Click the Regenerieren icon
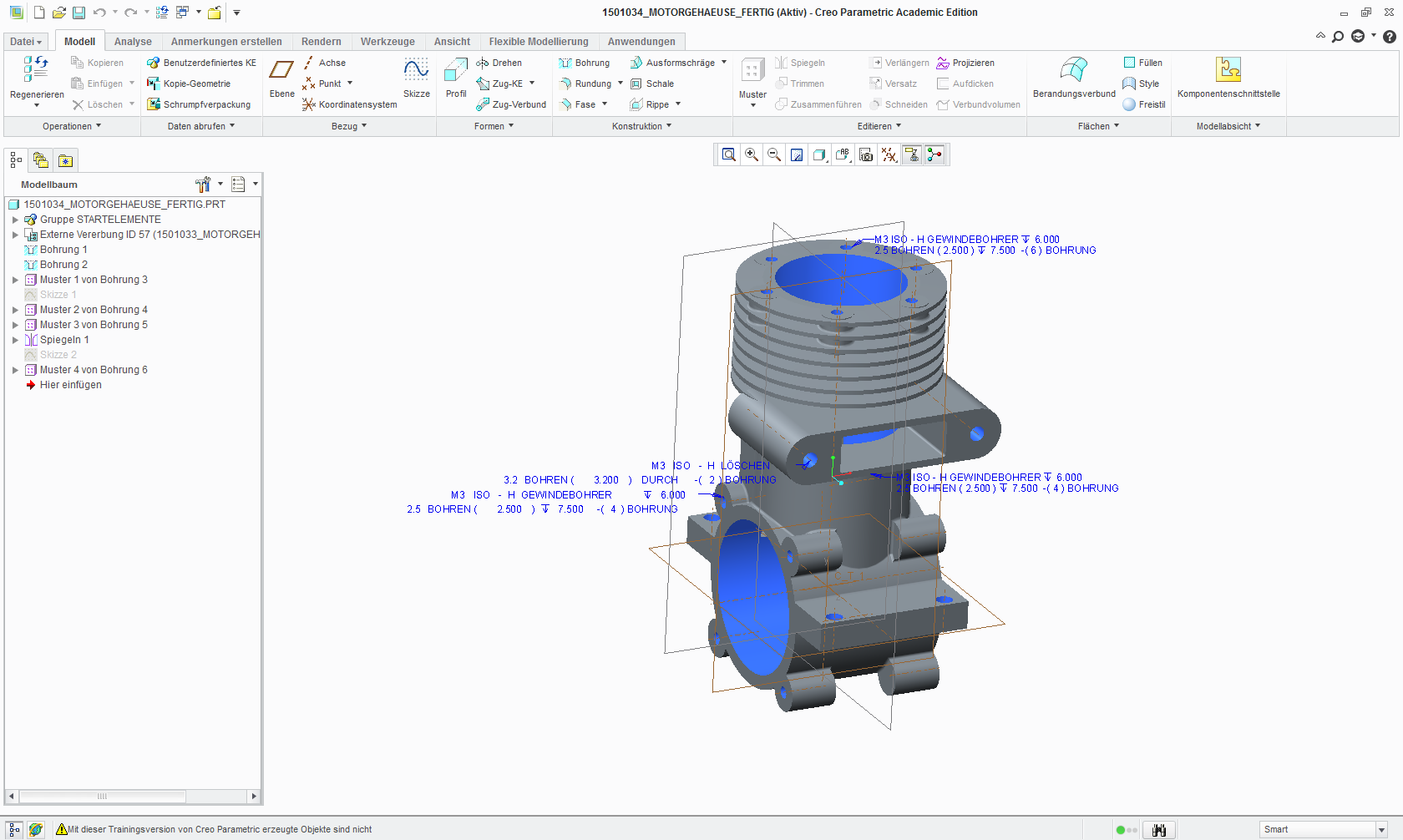The width and height of the screenshot is (1403, 840). (36, 70)
